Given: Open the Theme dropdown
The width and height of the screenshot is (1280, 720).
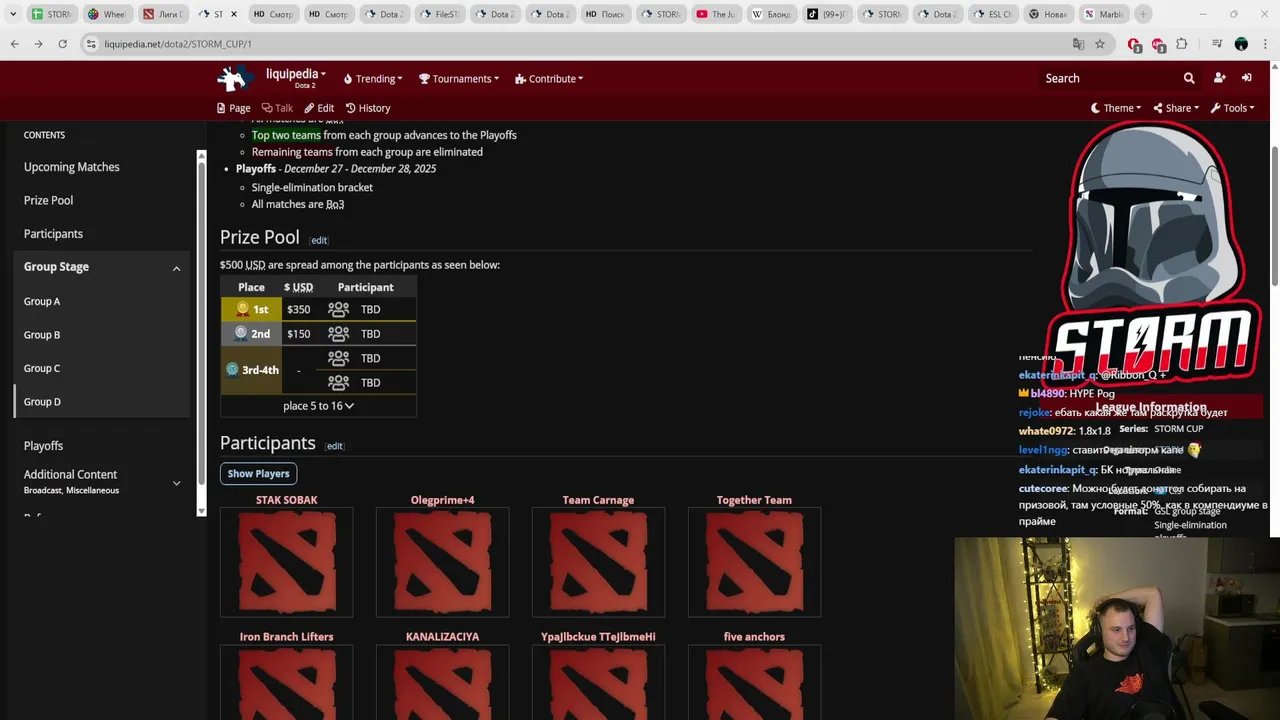Looking at the screenshot, I should pos(1115,108).
